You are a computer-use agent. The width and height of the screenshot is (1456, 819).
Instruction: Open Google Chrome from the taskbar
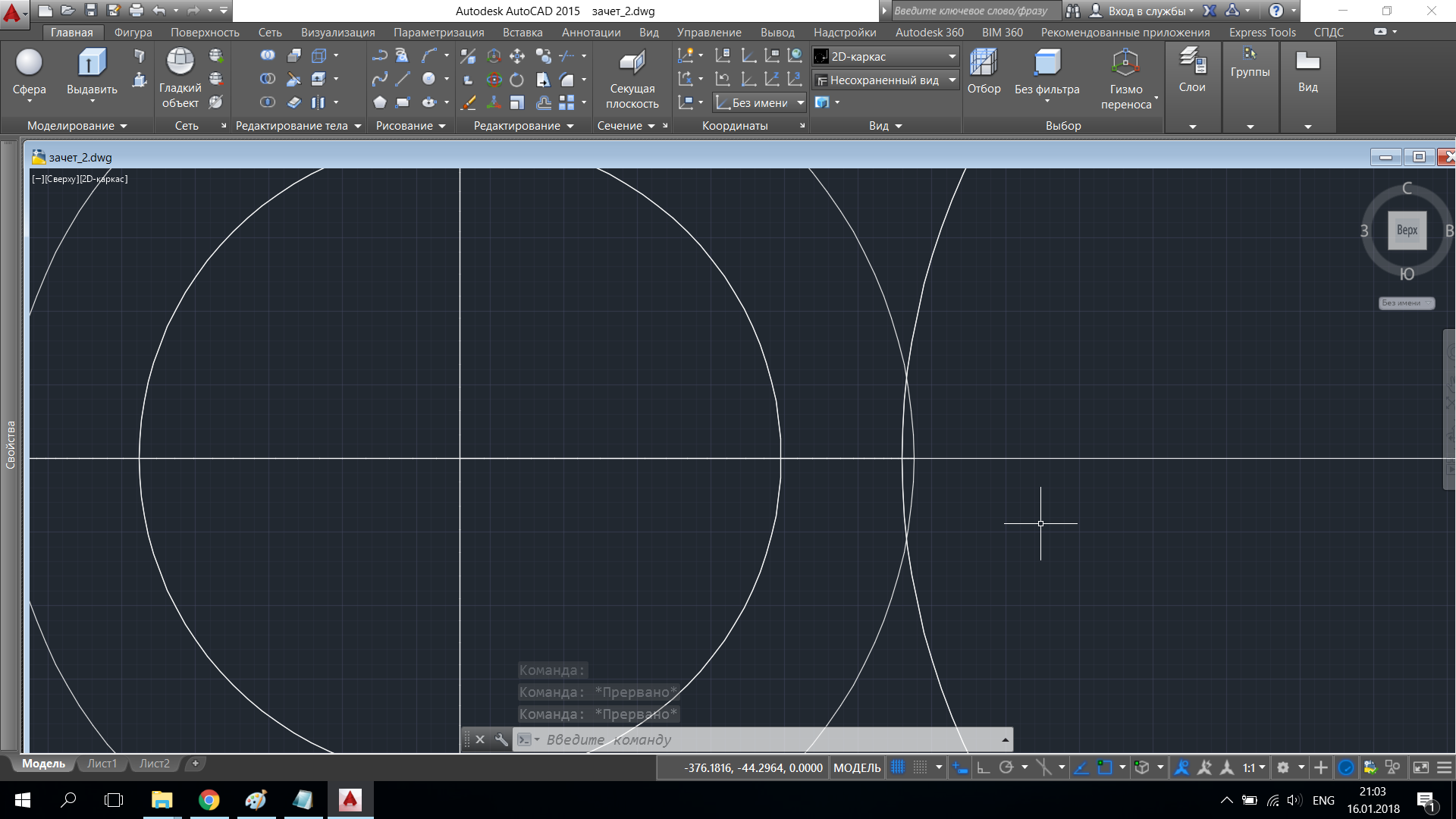[209, 800]
